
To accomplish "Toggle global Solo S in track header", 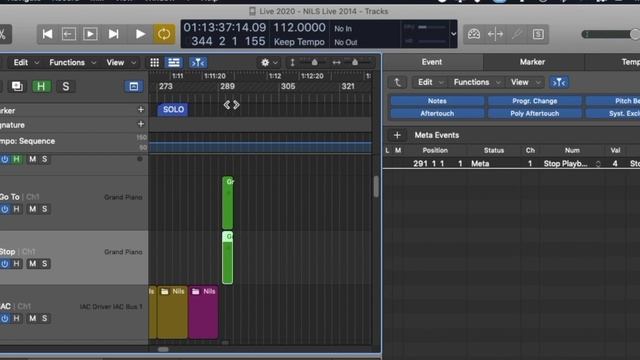I will pyautogui.click(x=66, y=86).
